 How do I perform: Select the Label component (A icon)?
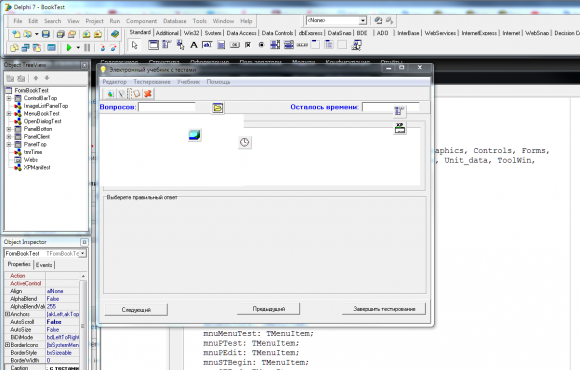click(193, 45)
